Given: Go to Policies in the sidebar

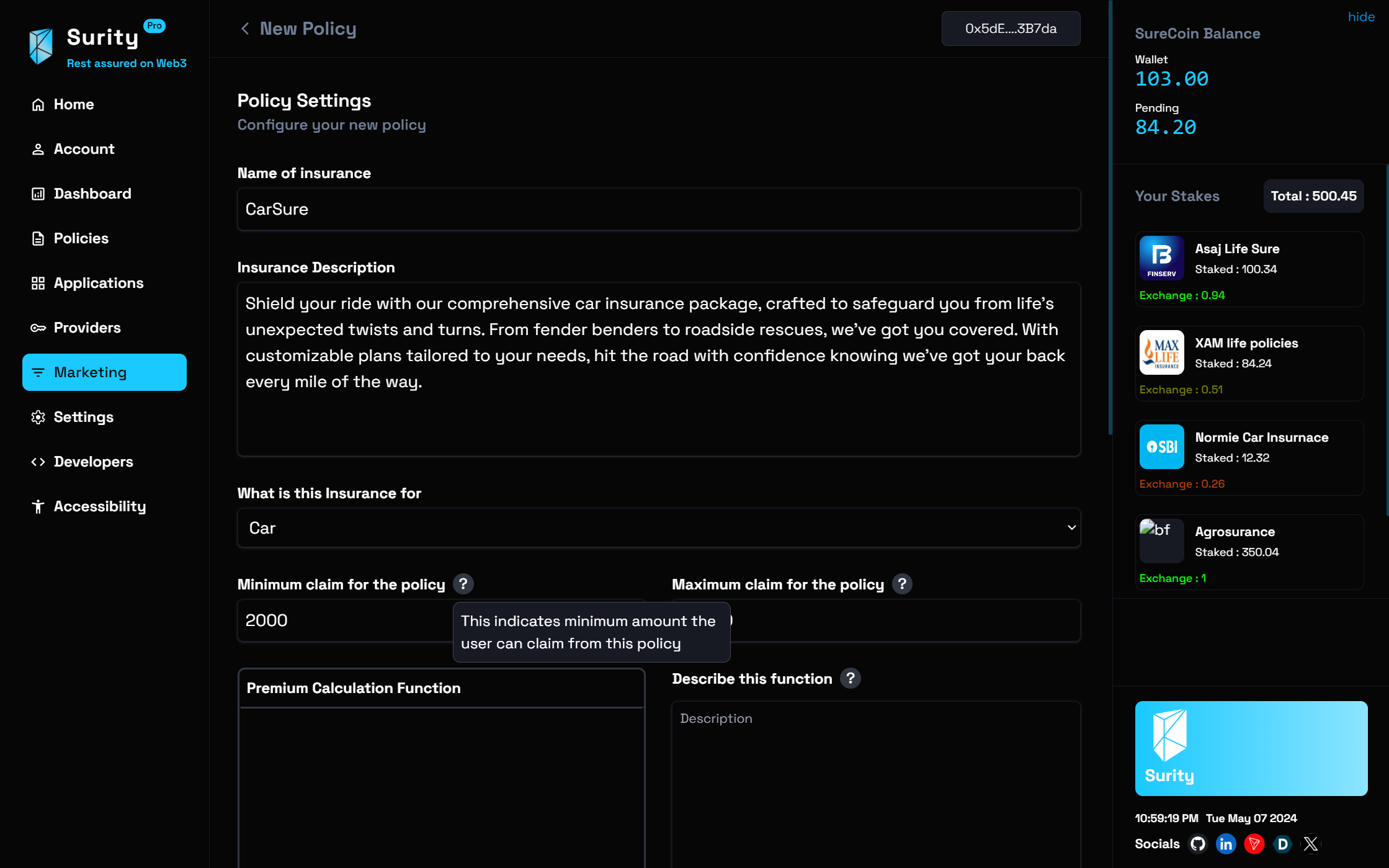Looking at the screenshot, I should click(81, 238).
